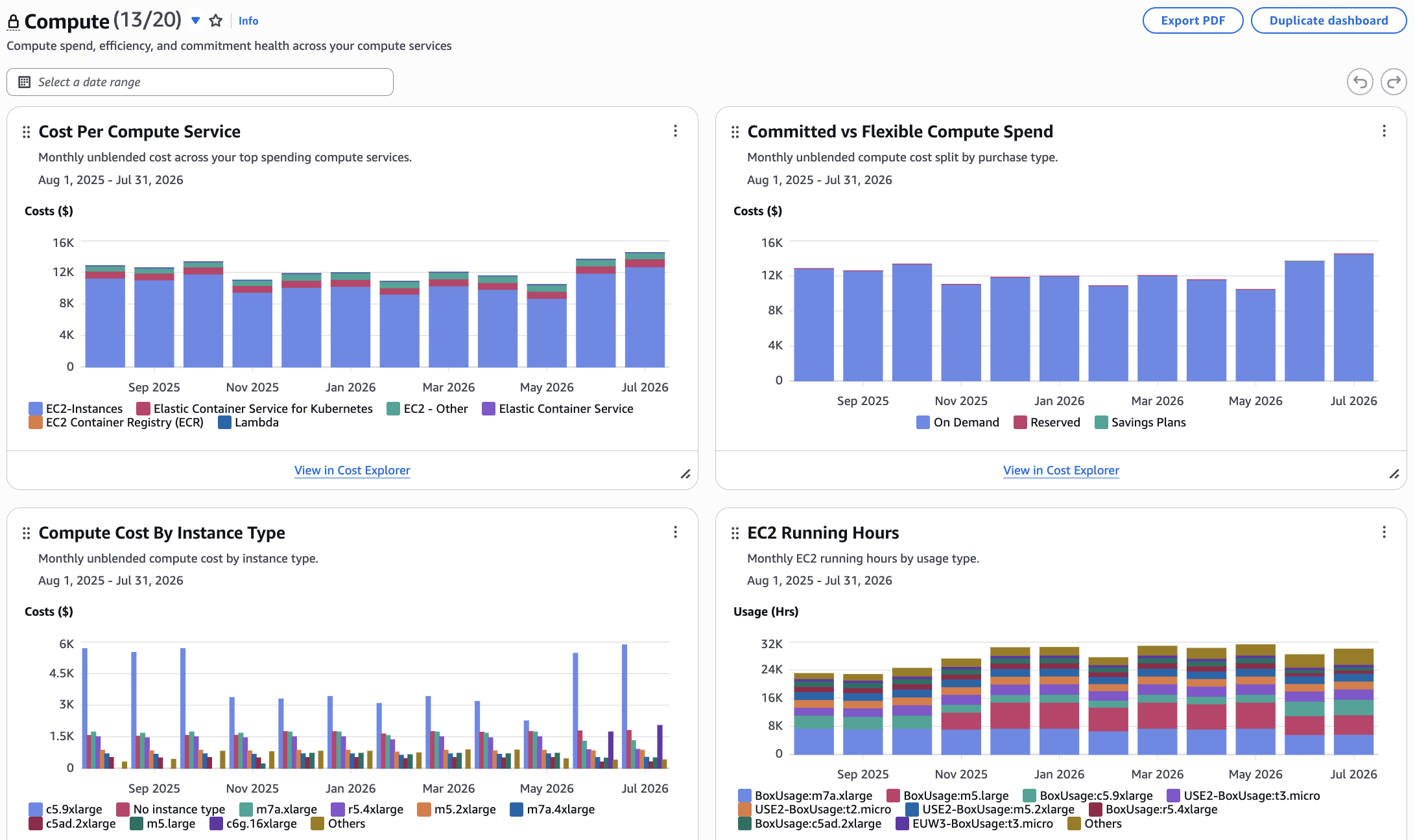Toggle Savings Plans legend swatch

[1101, 422]
